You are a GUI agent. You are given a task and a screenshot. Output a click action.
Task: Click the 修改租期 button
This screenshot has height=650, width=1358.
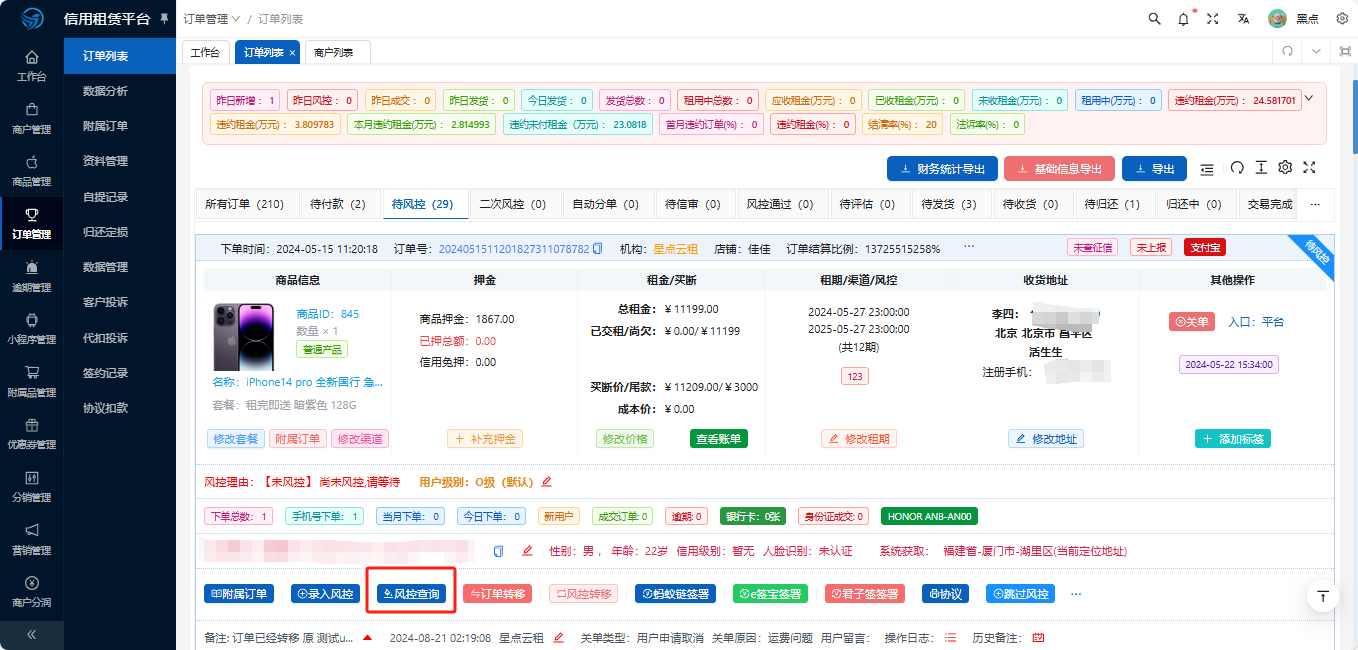(x=858, y=439)
